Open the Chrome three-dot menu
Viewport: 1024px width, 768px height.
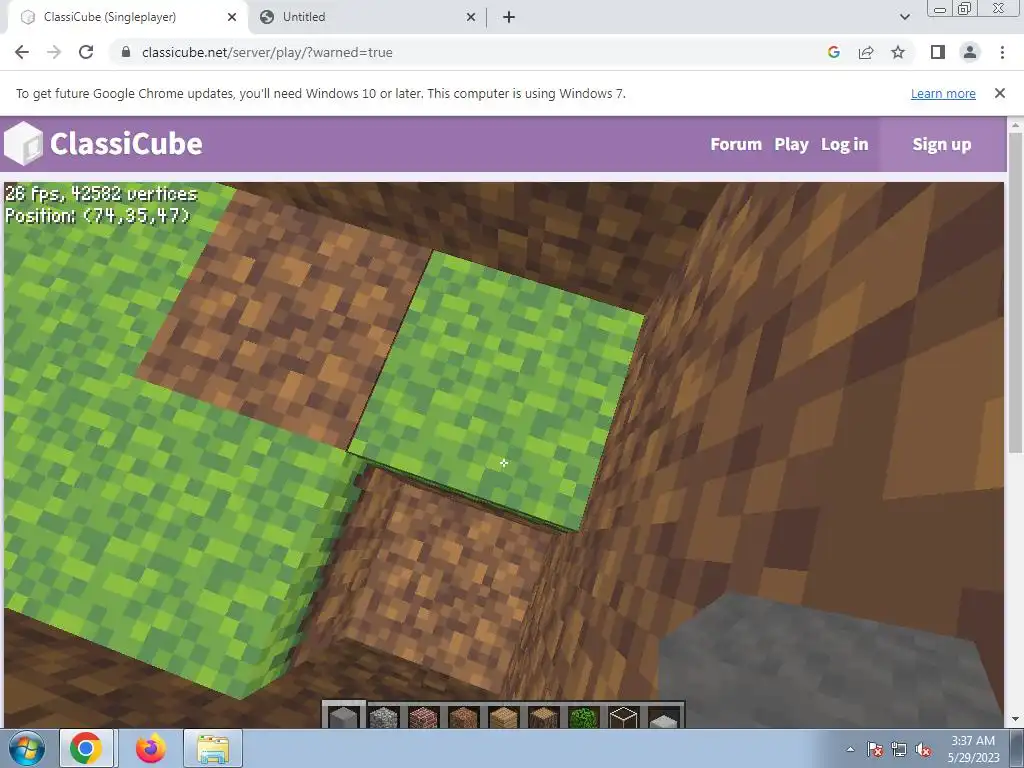coord(1002,52)
